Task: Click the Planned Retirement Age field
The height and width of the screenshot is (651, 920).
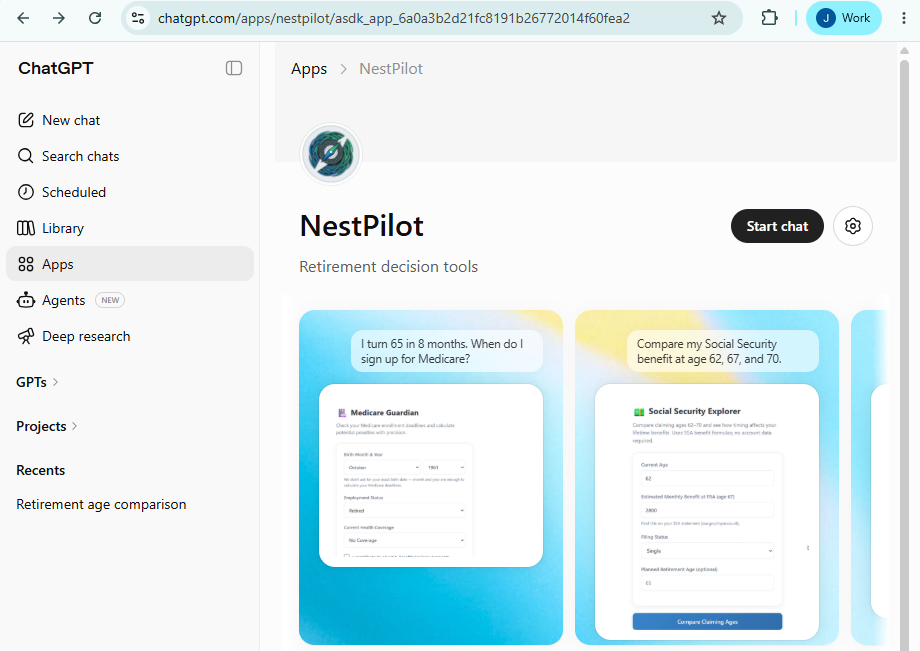Action: 707,583
